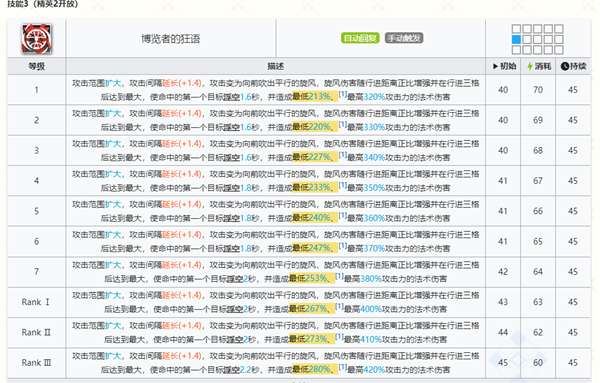Select the blue cell in the range grid
This screenshot has width=600, height=383.
(x=516, y=39)
